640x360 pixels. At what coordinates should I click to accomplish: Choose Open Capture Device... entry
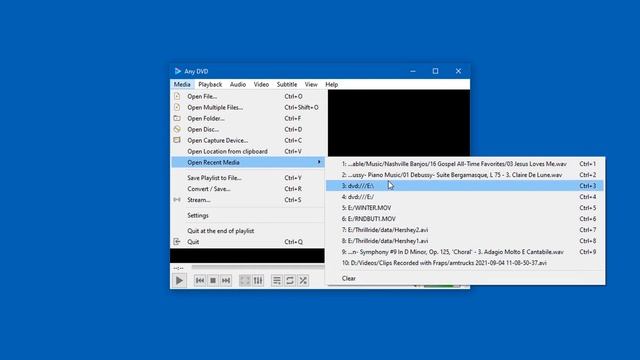[248, 140]
